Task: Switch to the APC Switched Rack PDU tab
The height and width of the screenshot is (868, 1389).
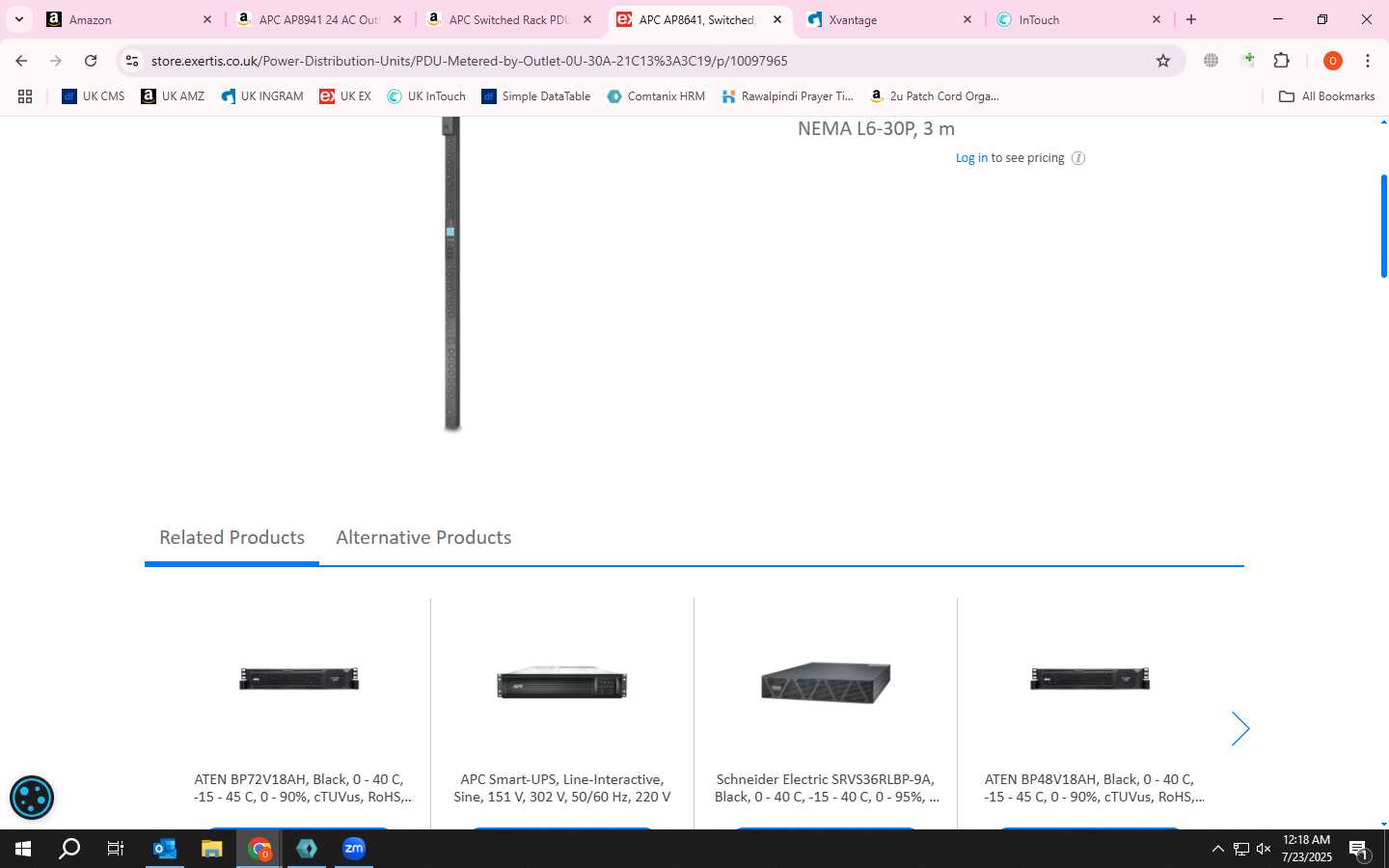Action: click(509, 19)
